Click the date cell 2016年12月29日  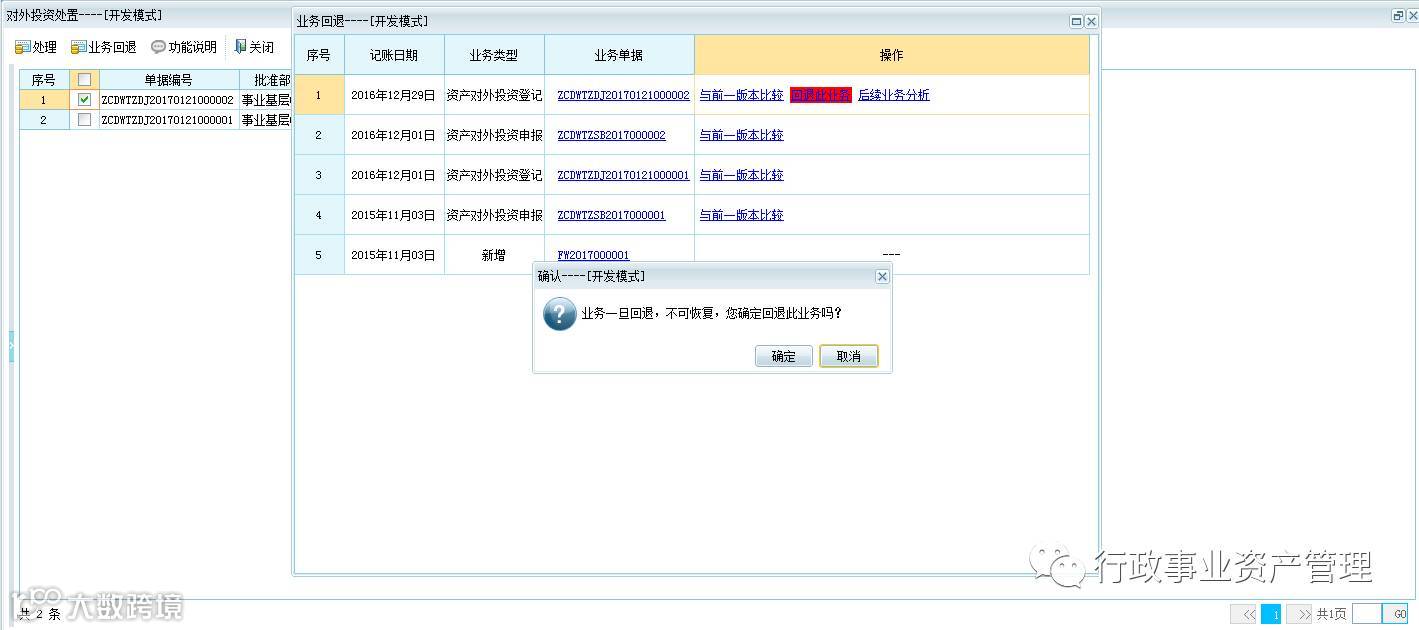click(394, 95)
